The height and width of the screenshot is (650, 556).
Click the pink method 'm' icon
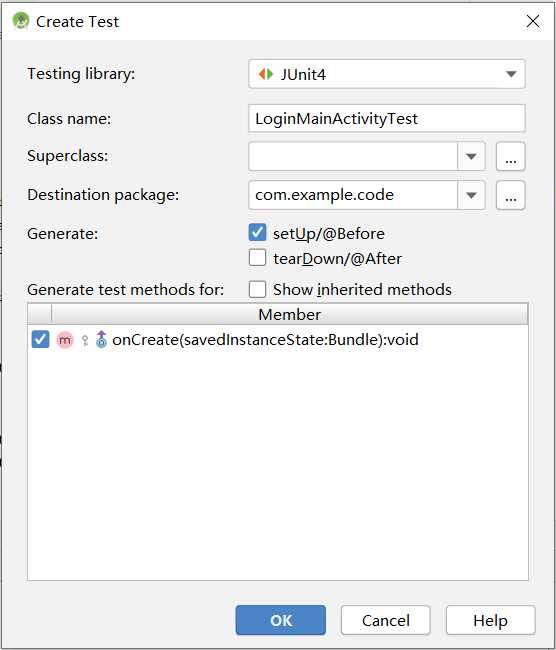[65, 340]
